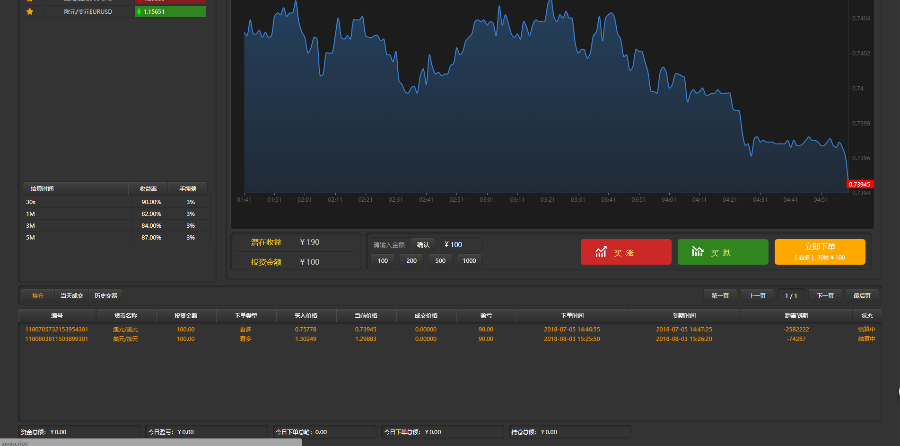Click the ¥100 amount input field
Image resolution: width=900 pixels, height=446 pixels.
462,244
